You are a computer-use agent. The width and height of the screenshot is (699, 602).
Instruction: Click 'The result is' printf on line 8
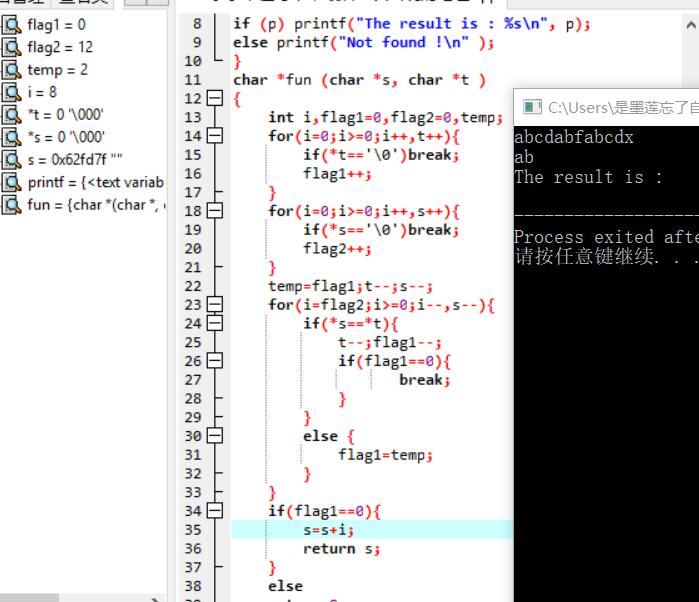point(411,24)
